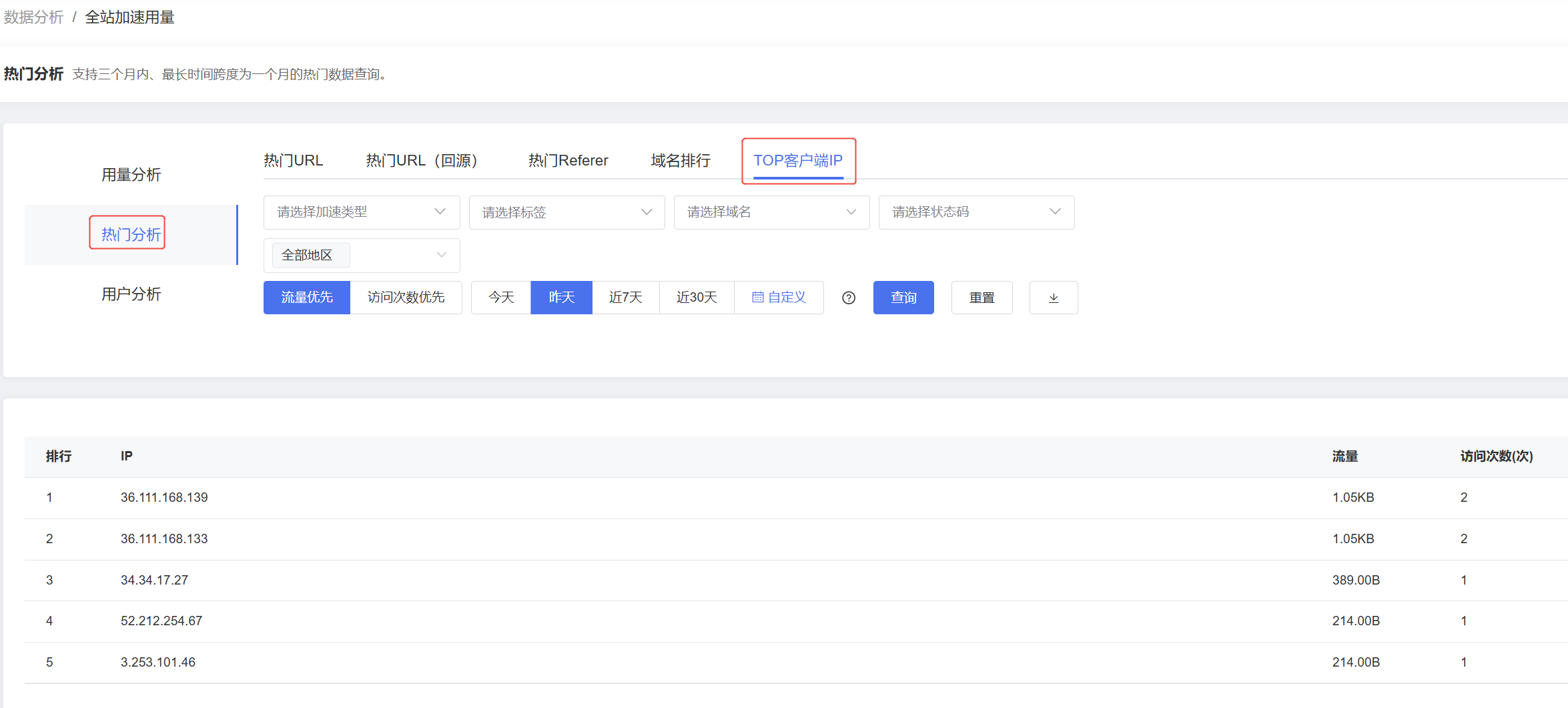Click IP address 36.111.168.133
The image size is (1568, 708).
pyautogui.click(x=164, y=539)
